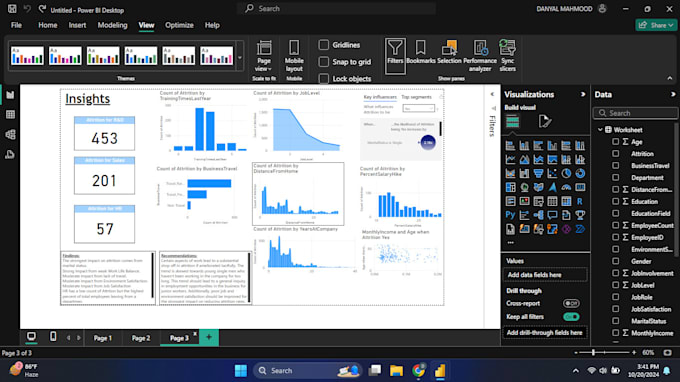Add a new report page

209,337
